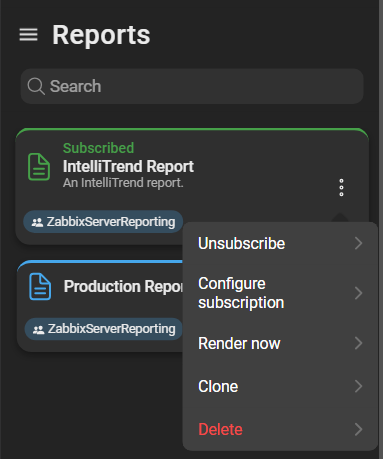Open the IntelliTrend Report title

(128, 166)
